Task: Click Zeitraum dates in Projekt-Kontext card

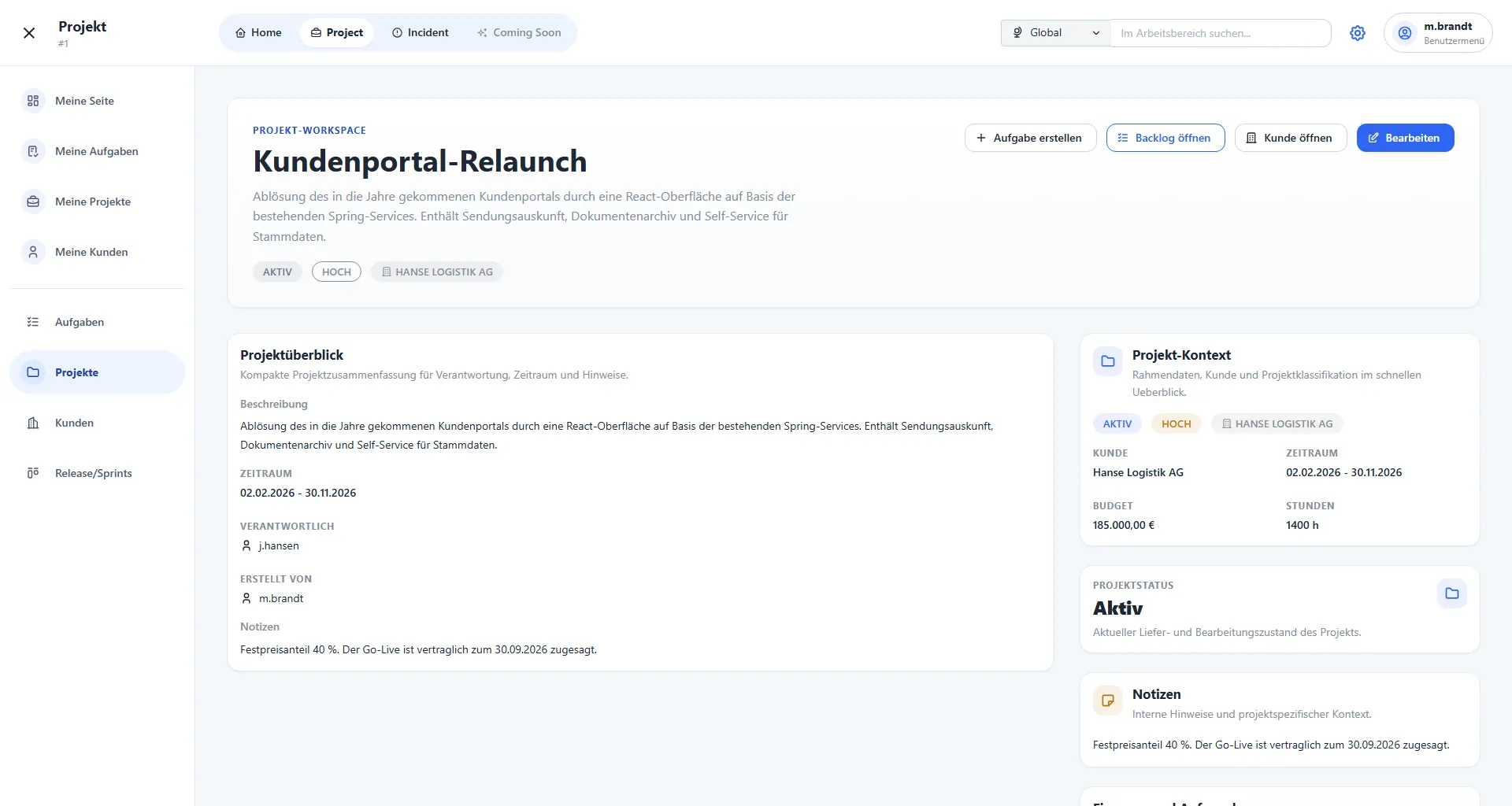Action: tap(1343, 472)
